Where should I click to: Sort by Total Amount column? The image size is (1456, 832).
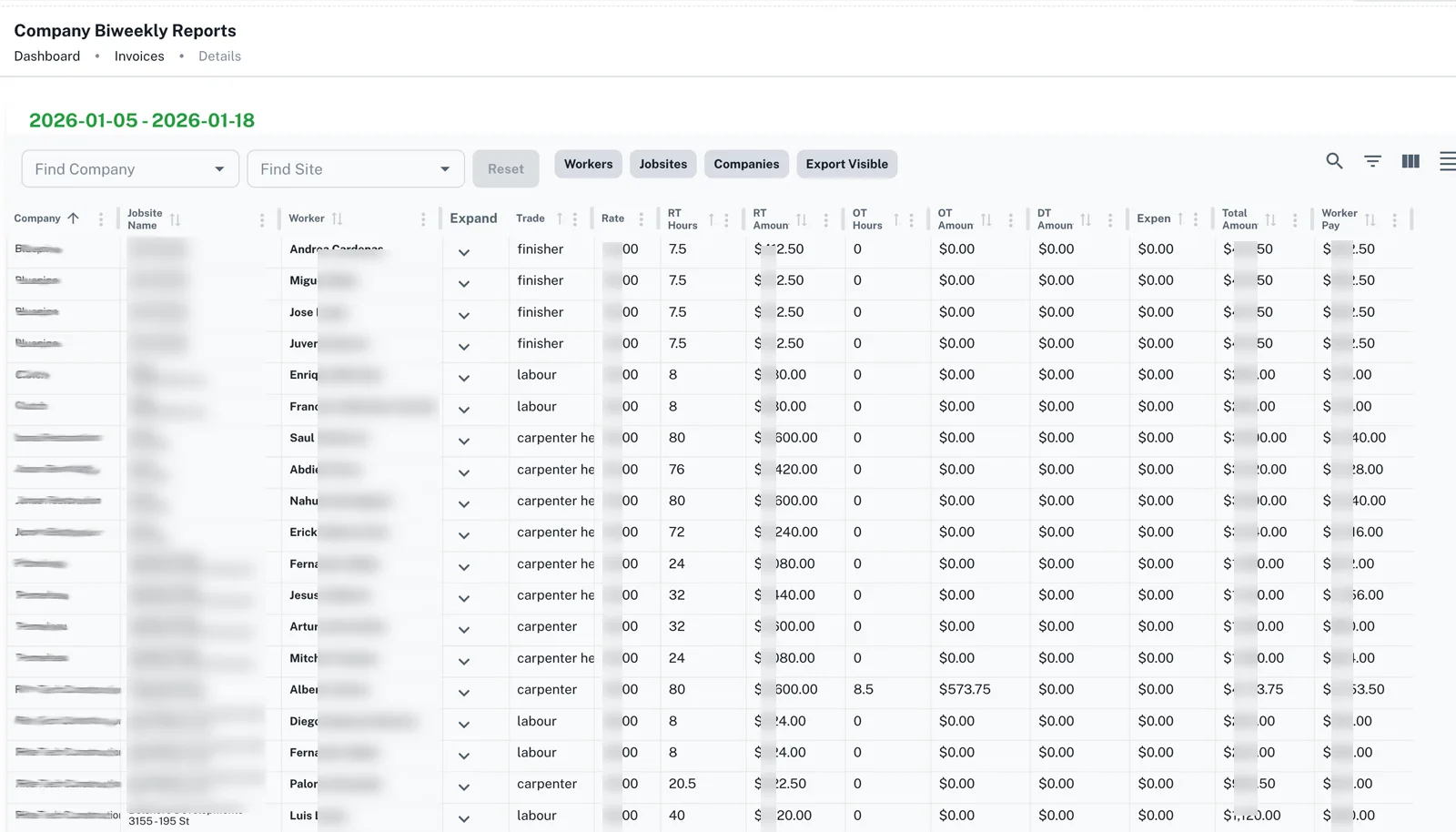pos(1270,219)
